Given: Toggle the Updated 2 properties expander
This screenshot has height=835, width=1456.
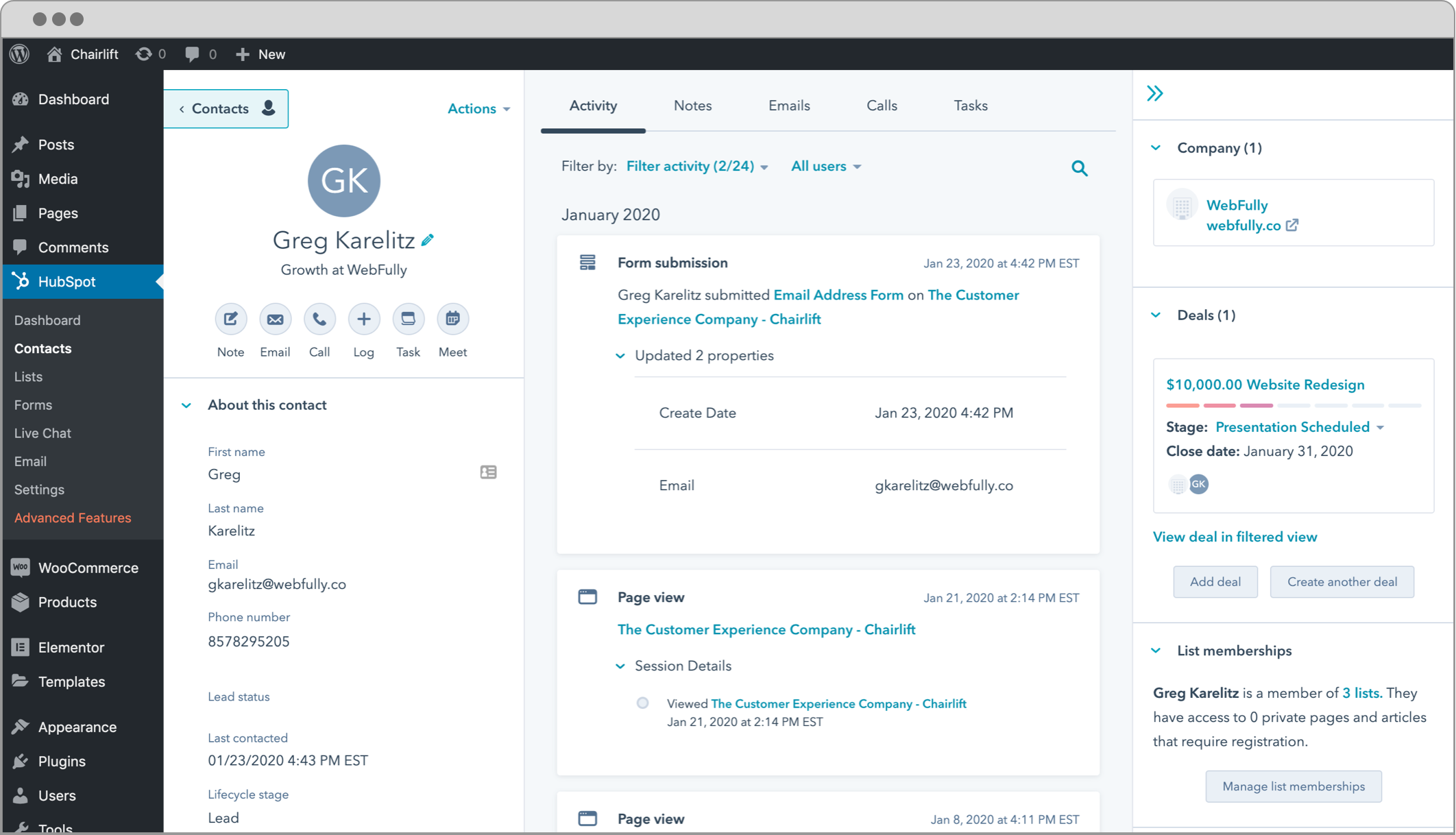Looking at the screenshot, I should coord(621,355).
